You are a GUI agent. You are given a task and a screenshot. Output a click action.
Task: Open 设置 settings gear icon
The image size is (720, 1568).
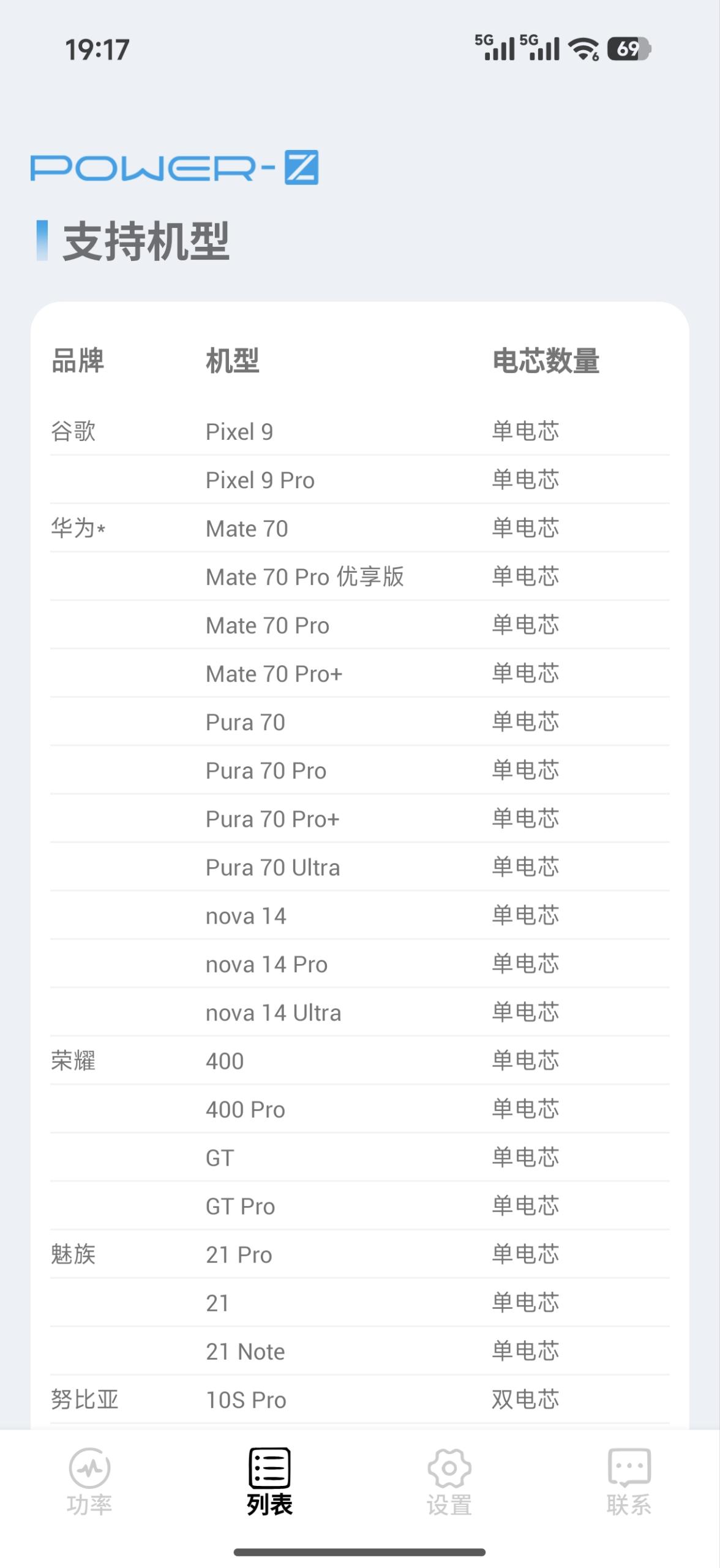click(449, 1468)
